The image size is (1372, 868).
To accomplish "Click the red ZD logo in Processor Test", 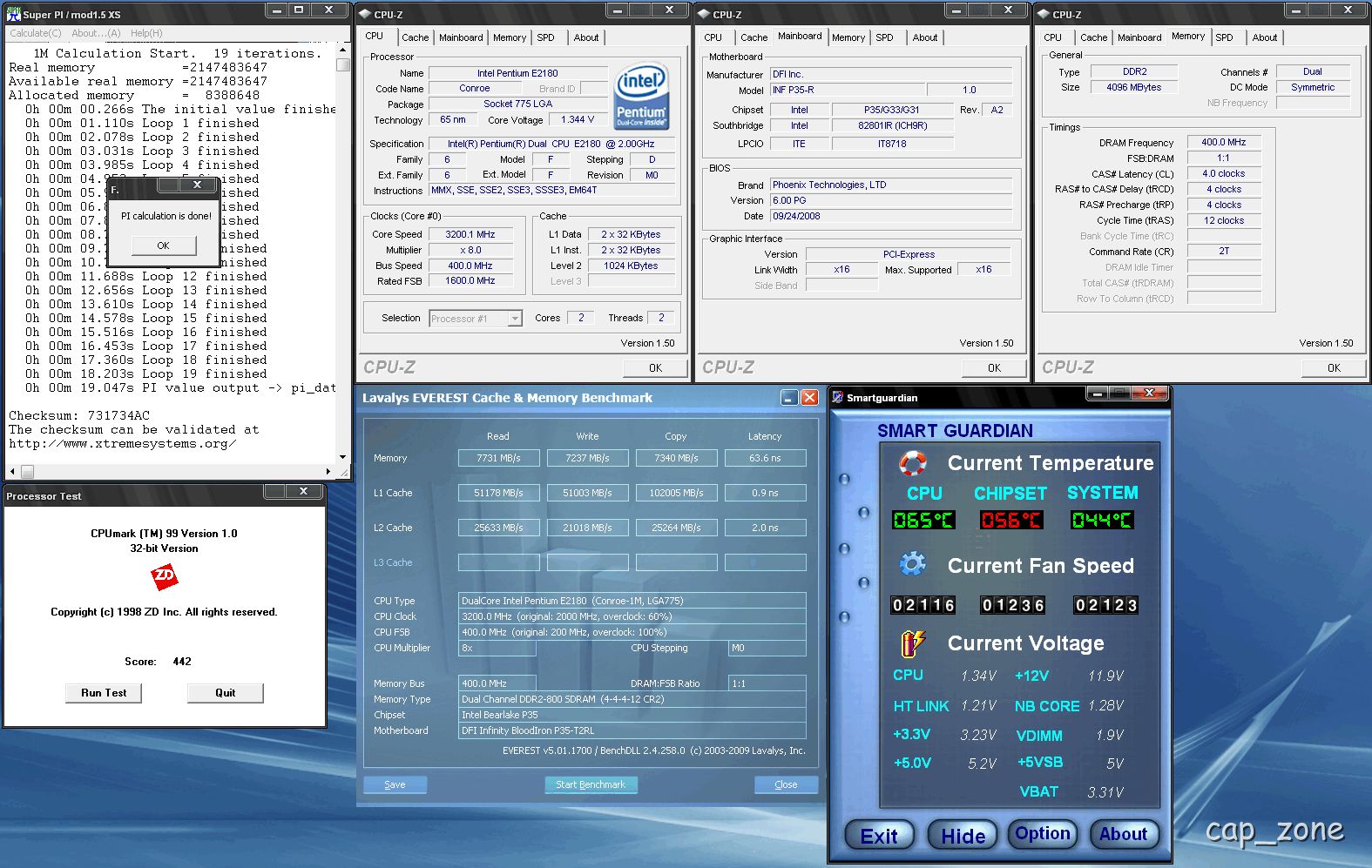I will pos(164,575).
